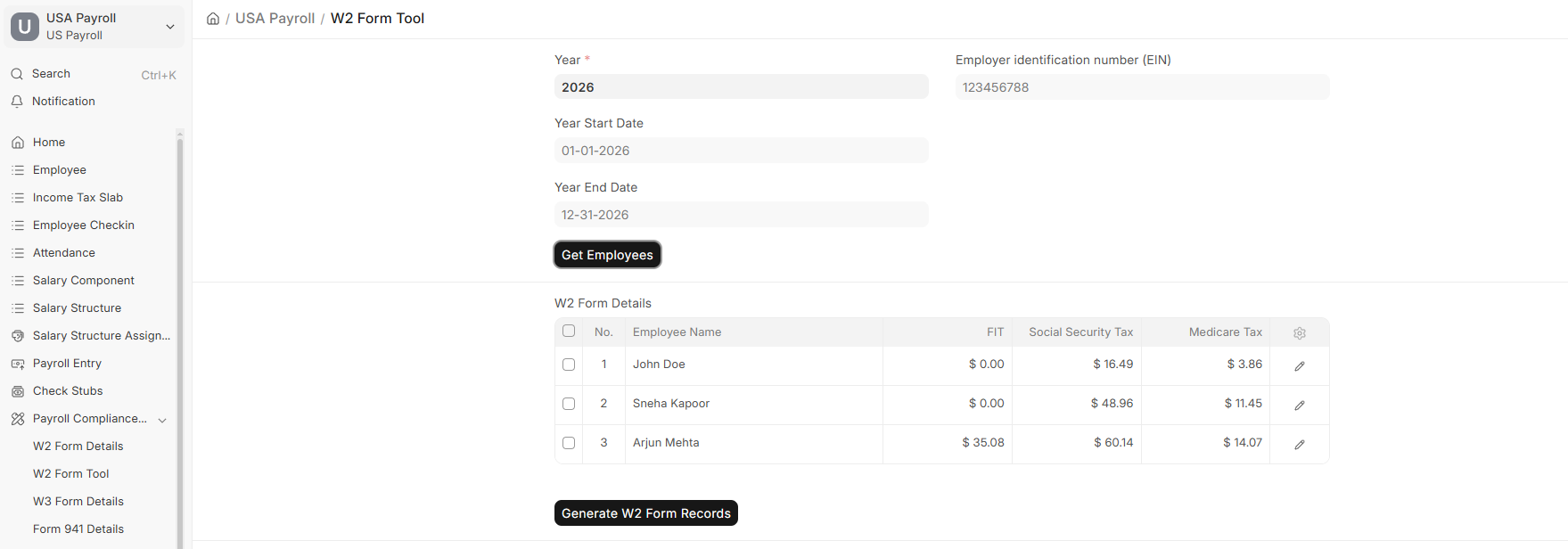Click the Sneha Kapoor name cell

[x=754, y=404]
